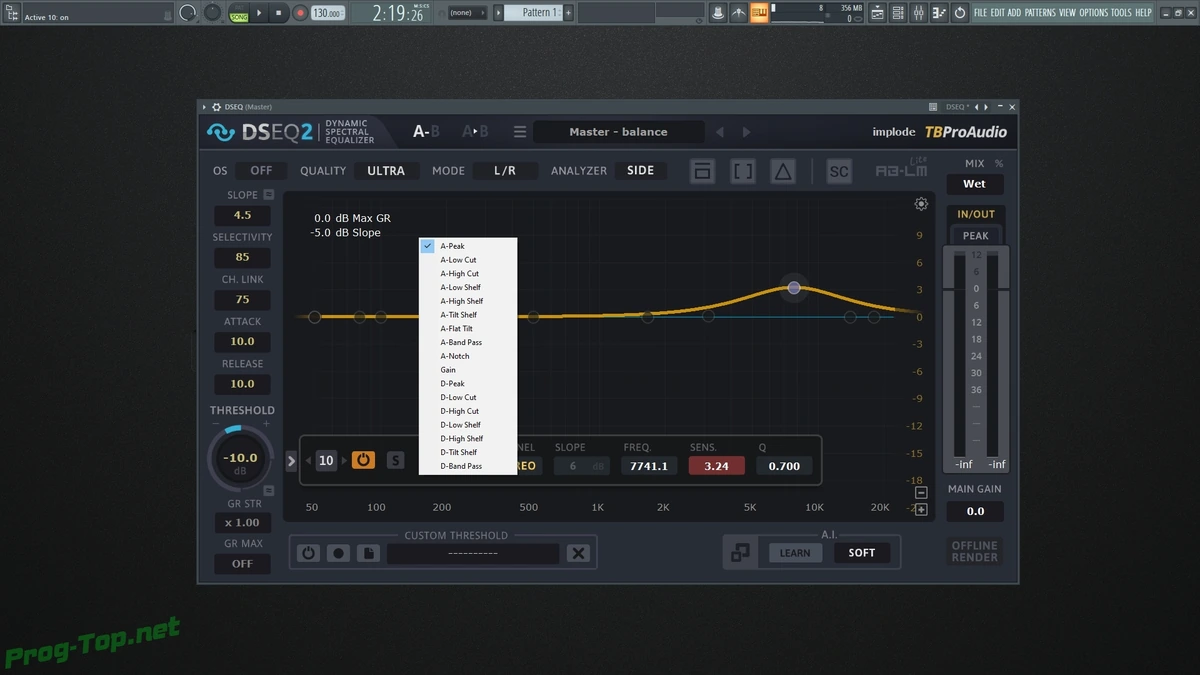Viewport: 1200px width, 675px height.
Task: Clear custom threshold with X icon
Action: (x=578, y=553)
